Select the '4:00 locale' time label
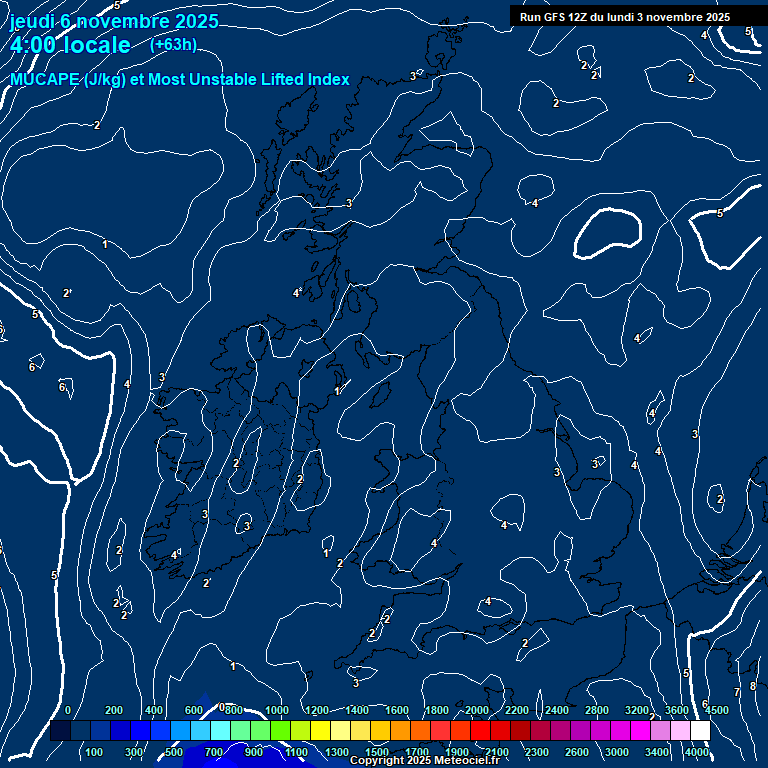 [70, 45]
